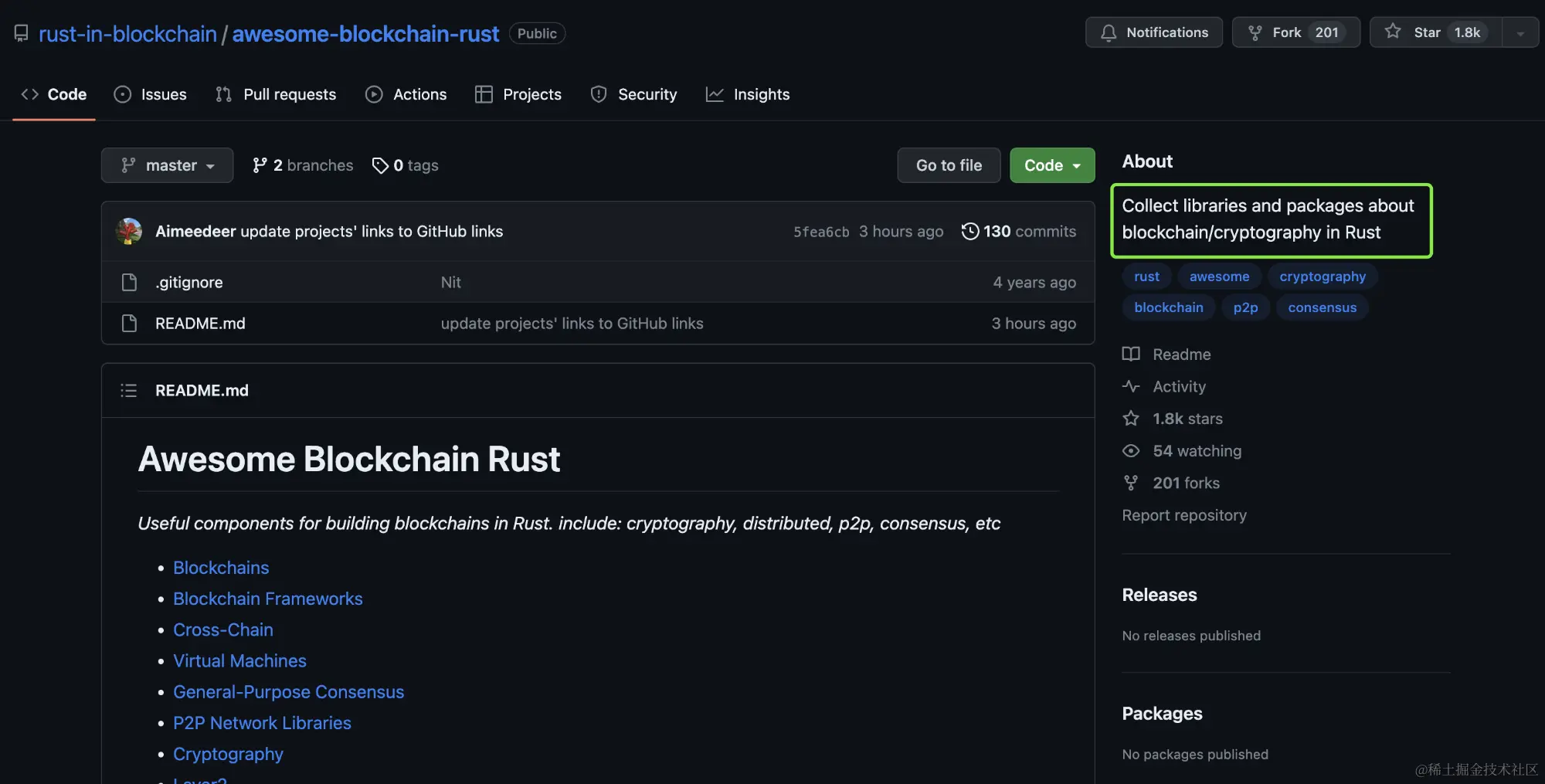Click the Star 1.8k button

1436,32
